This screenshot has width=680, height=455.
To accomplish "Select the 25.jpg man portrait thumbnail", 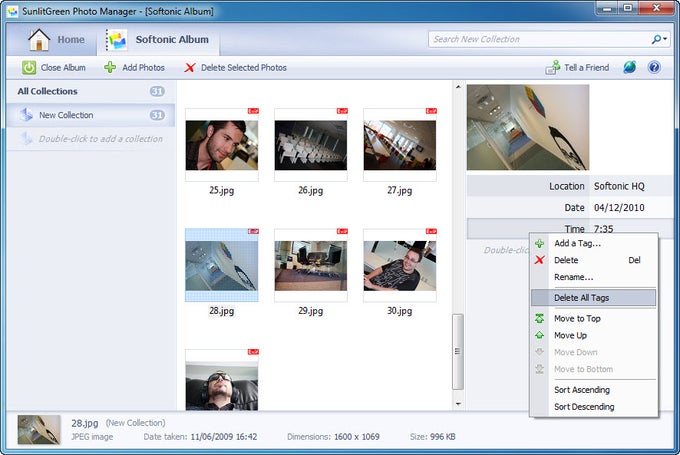I will 222,145.
